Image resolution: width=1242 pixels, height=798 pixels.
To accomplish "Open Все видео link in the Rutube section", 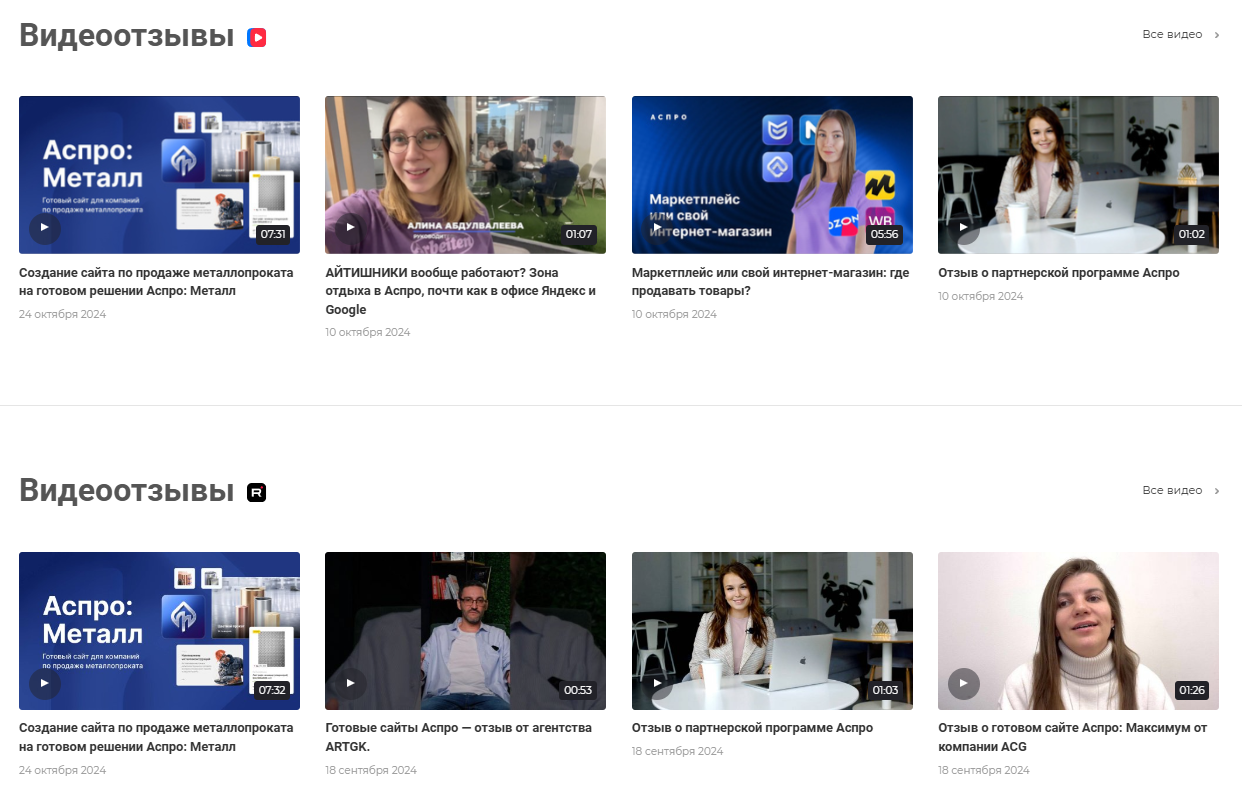I will pos(1172,491).
